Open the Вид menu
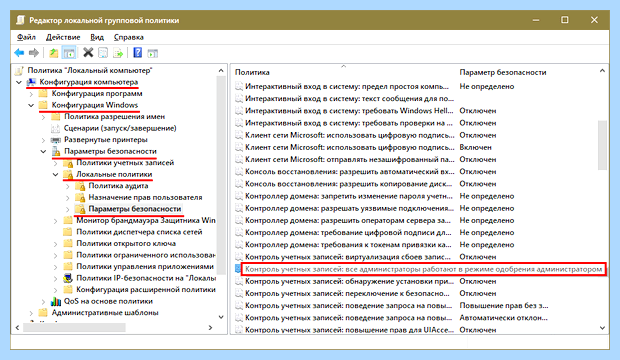 tap(97, 37)
